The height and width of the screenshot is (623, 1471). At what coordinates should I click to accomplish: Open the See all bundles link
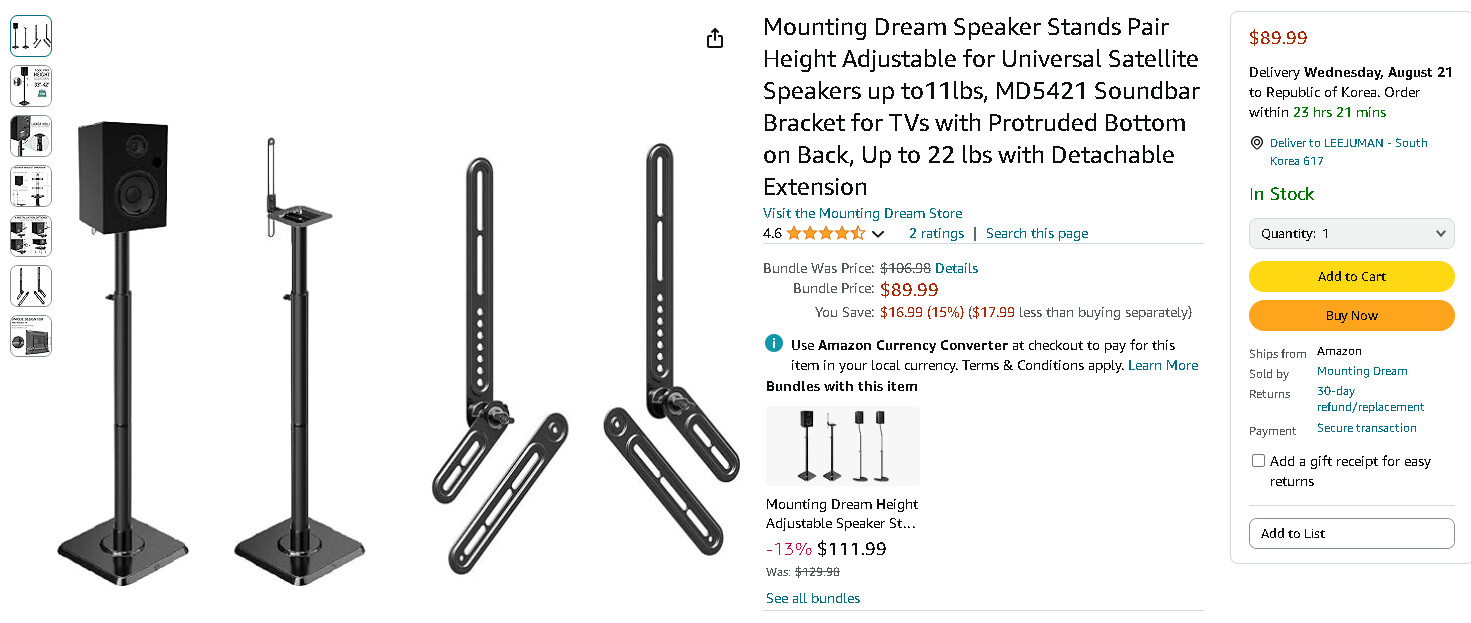pyautogui.click(x=812, y=598)
